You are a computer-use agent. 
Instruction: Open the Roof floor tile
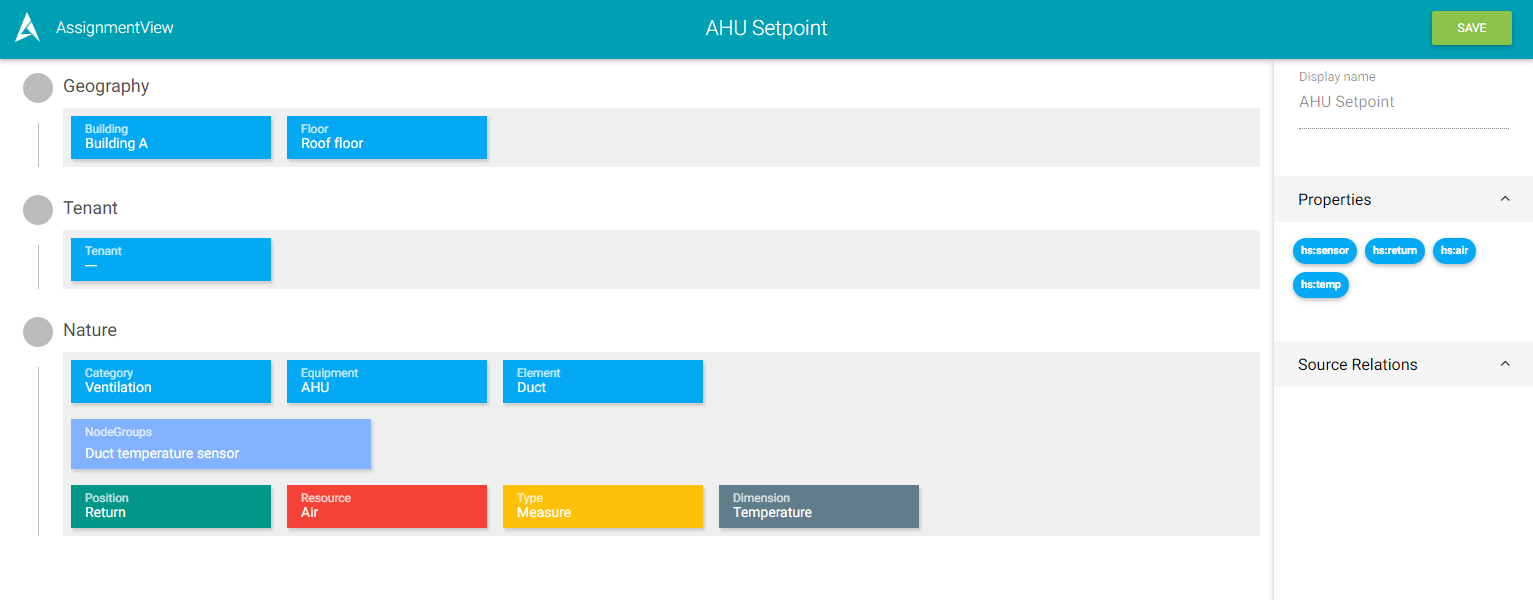[387, 137]
